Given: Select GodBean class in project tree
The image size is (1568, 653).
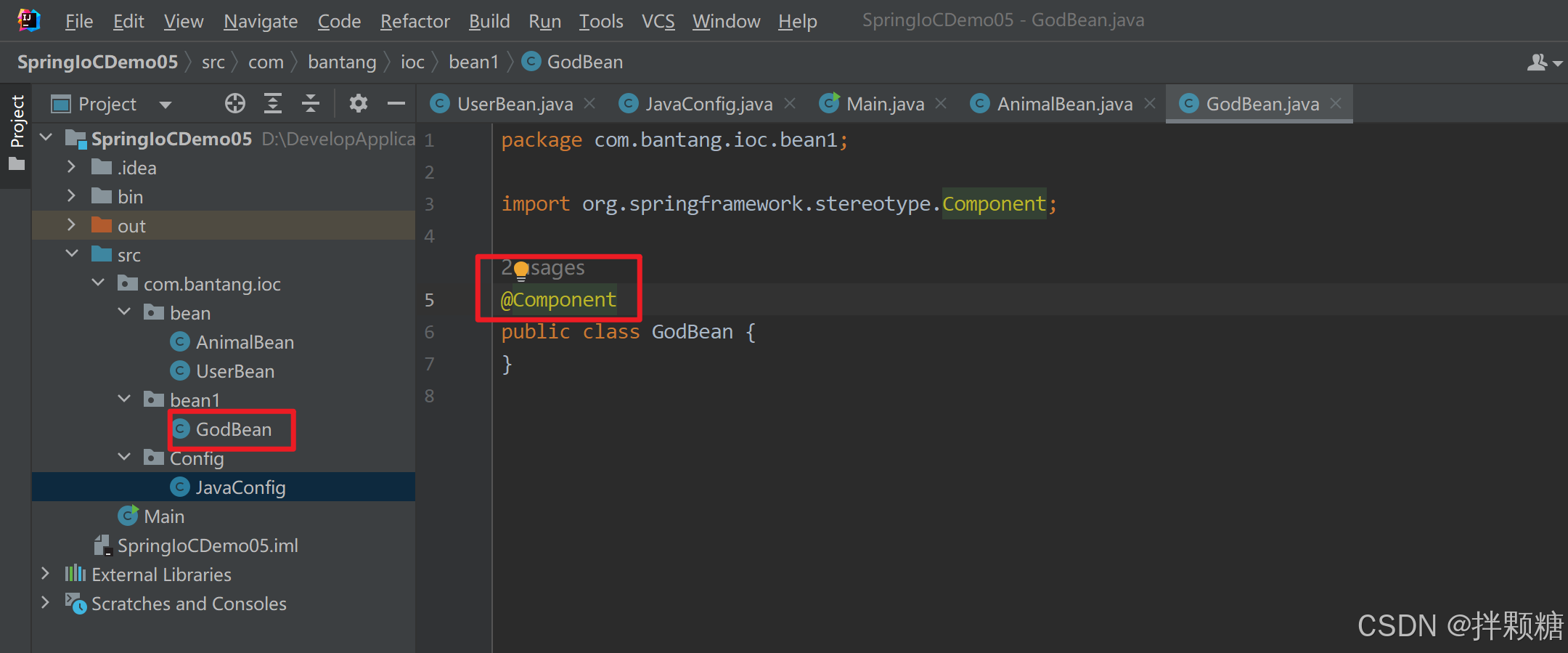Looking at the screenshot, I should coord(221,429).
